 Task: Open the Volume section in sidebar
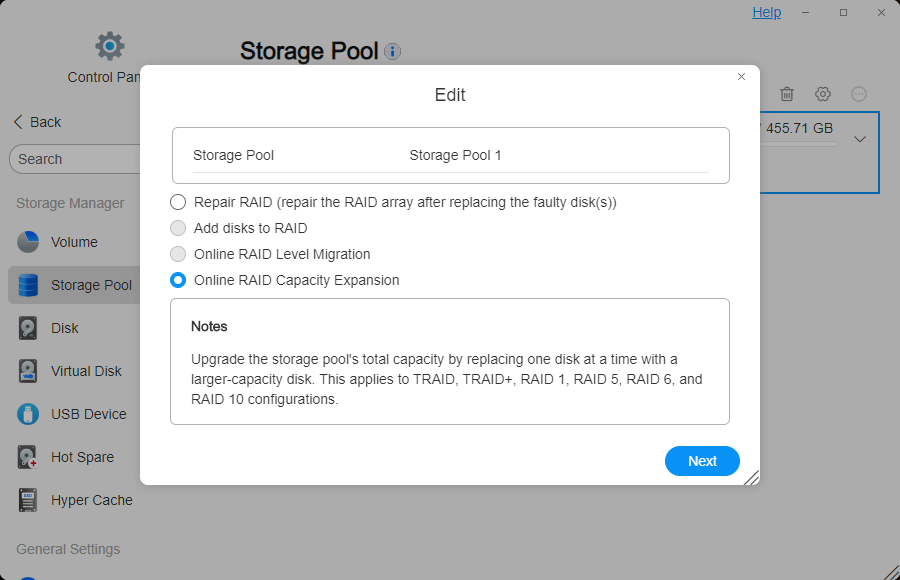(x=75, y=242)
